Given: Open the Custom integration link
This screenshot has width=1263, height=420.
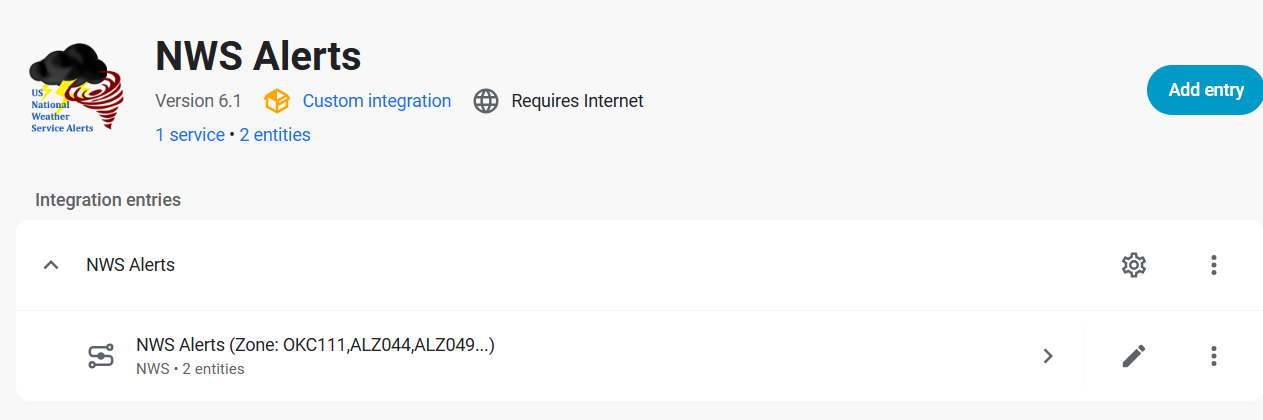Looking at the screenshot, I should pos(376,101).
